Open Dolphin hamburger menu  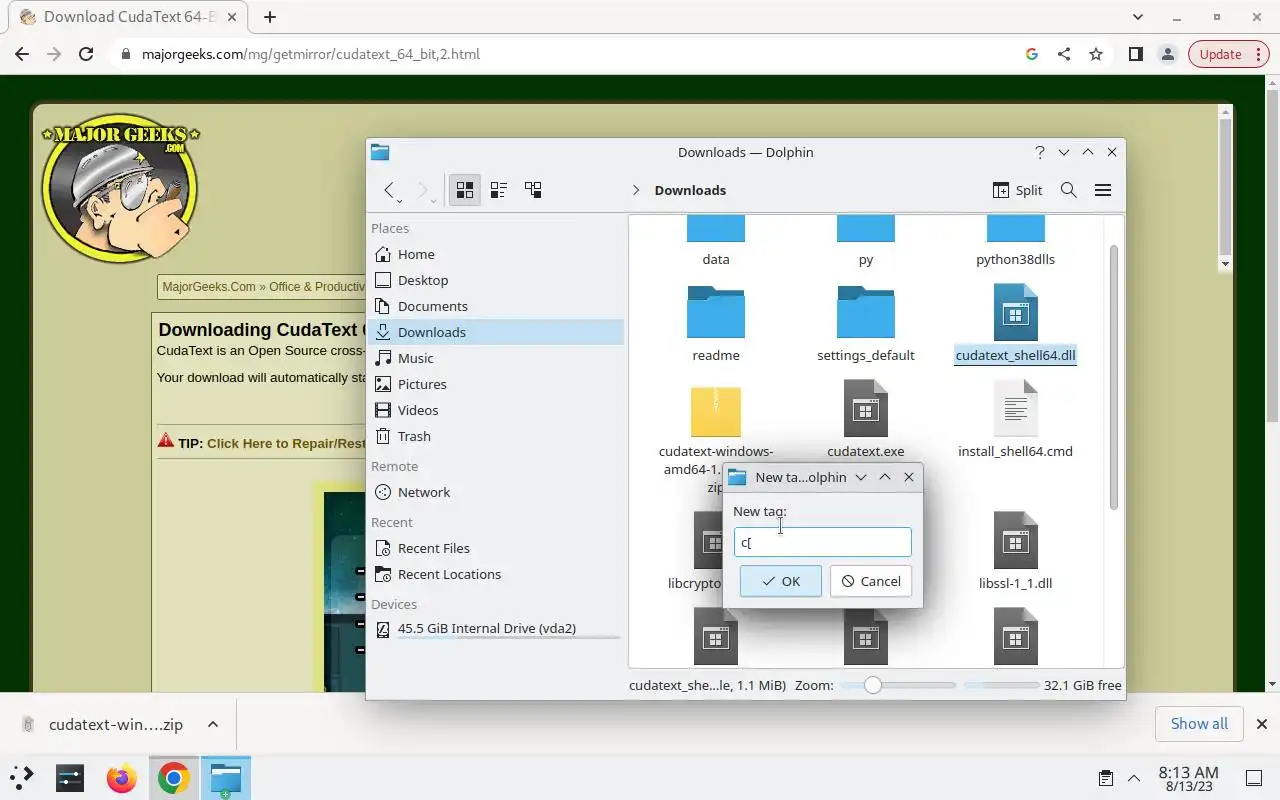pos(1103,190)
